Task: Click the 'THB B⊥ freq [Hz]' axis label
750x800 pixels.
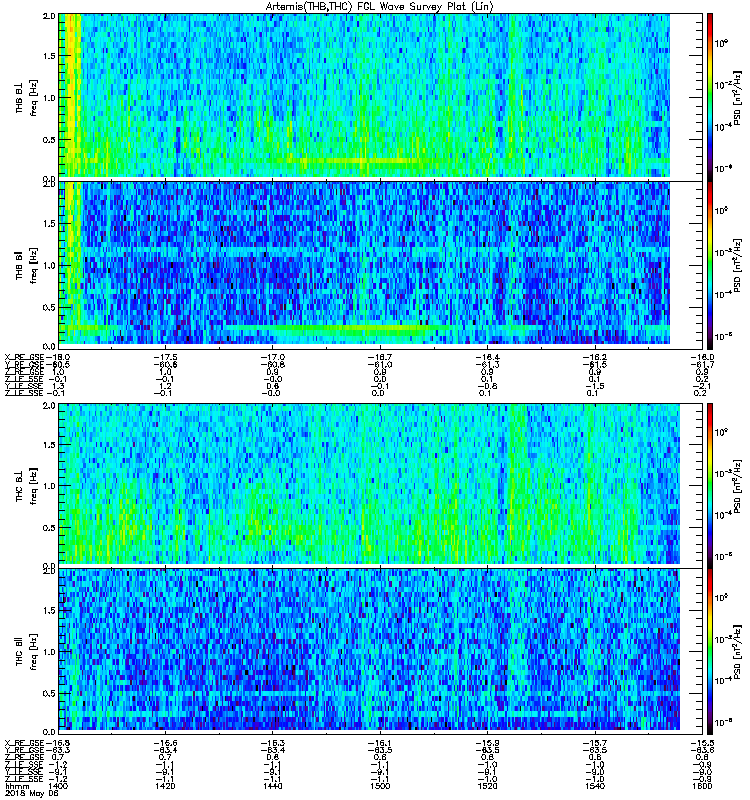Action: pyautogui.click(x=27, y=98)
